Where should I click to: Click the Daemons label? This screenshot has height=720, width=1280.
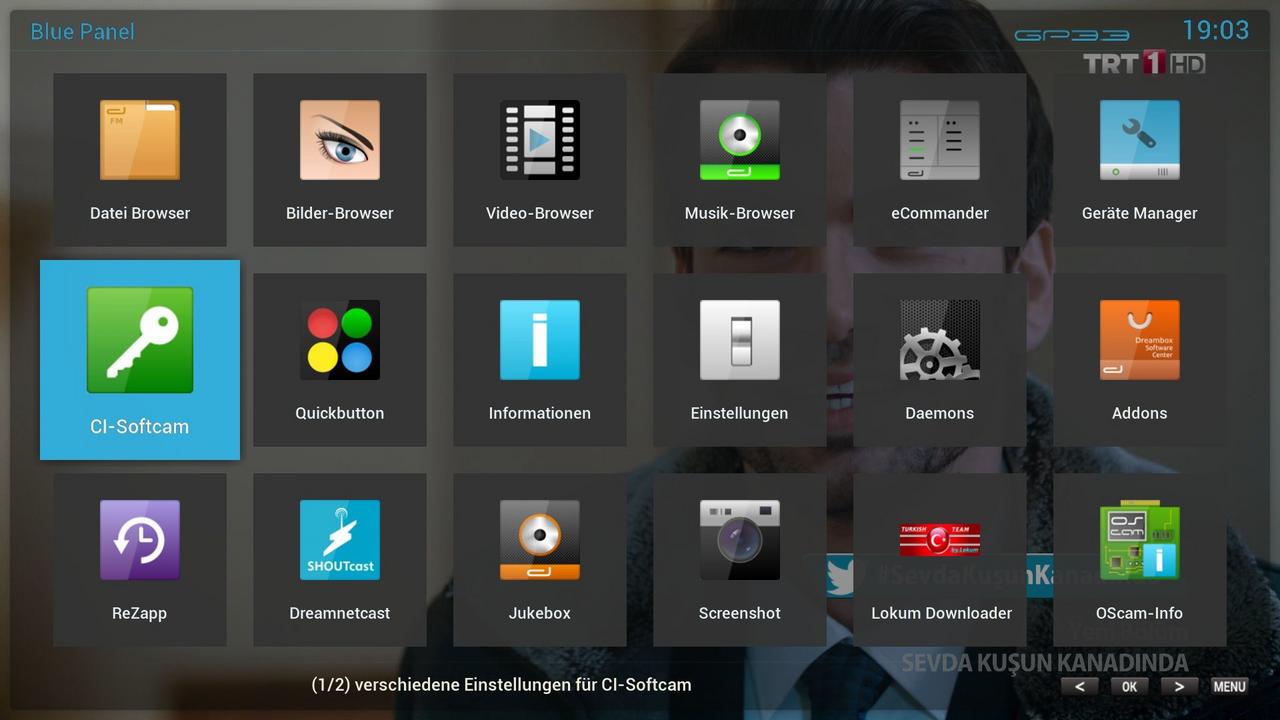(x=940, y=413)
